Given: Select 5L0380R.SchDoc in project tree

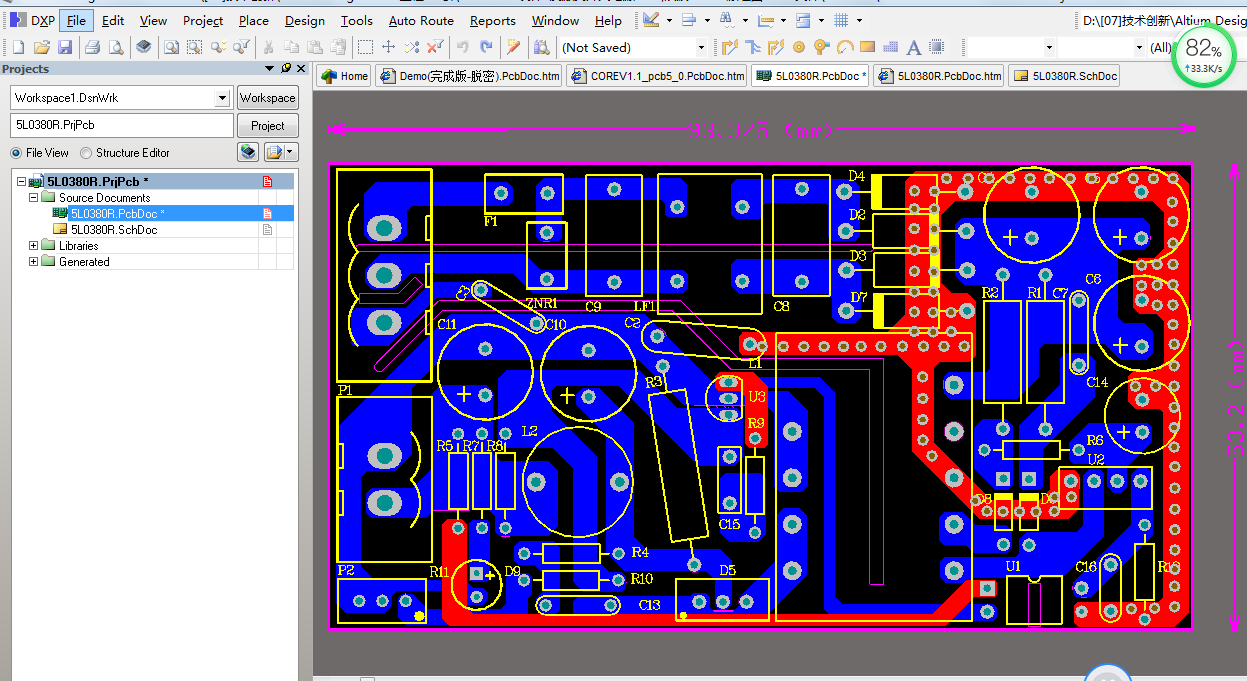Looking at the screenshot, I should [x=113, y=230].
